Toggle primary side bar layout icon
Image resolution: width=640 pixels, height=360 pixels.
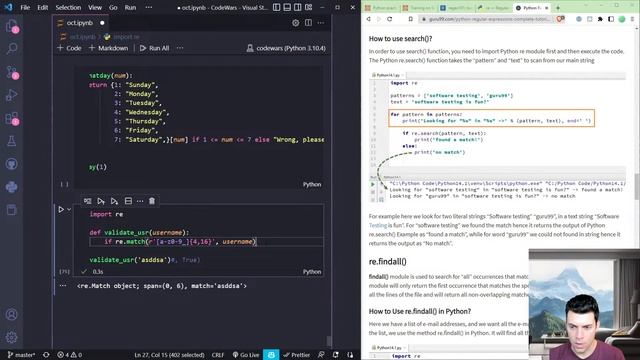(277, 7)
